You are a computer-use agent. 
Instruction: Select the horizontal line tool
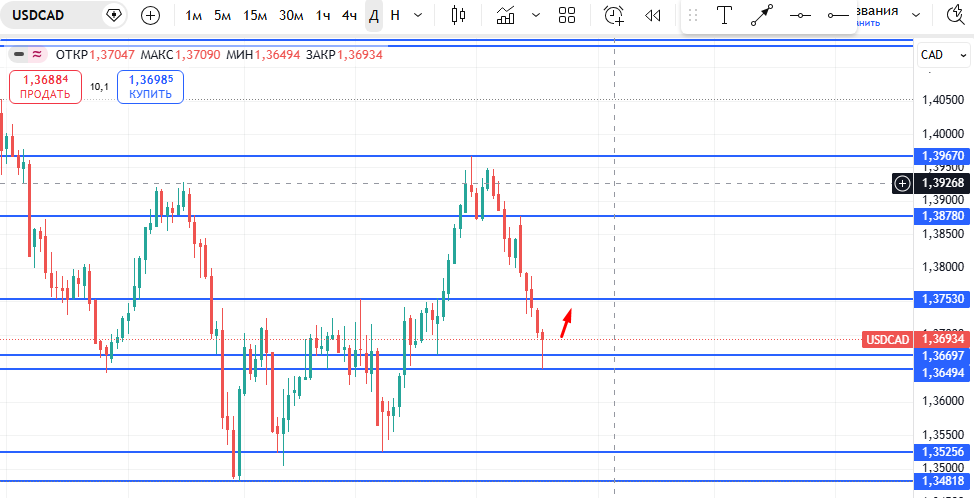(801, 16)
